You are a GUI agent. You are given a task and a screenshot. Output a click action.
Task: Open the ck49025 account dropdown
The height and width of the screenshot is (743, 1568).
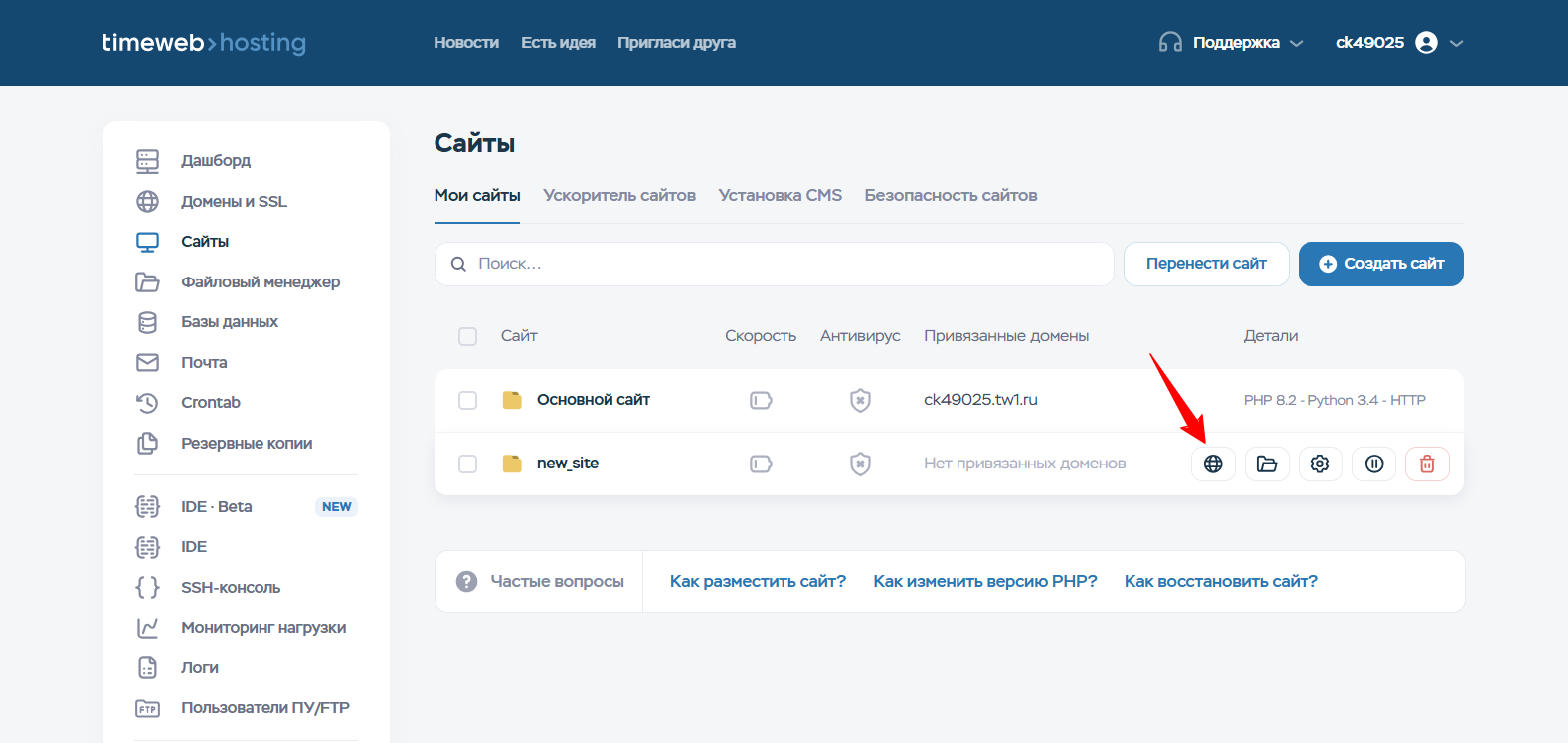(1399, 42)
